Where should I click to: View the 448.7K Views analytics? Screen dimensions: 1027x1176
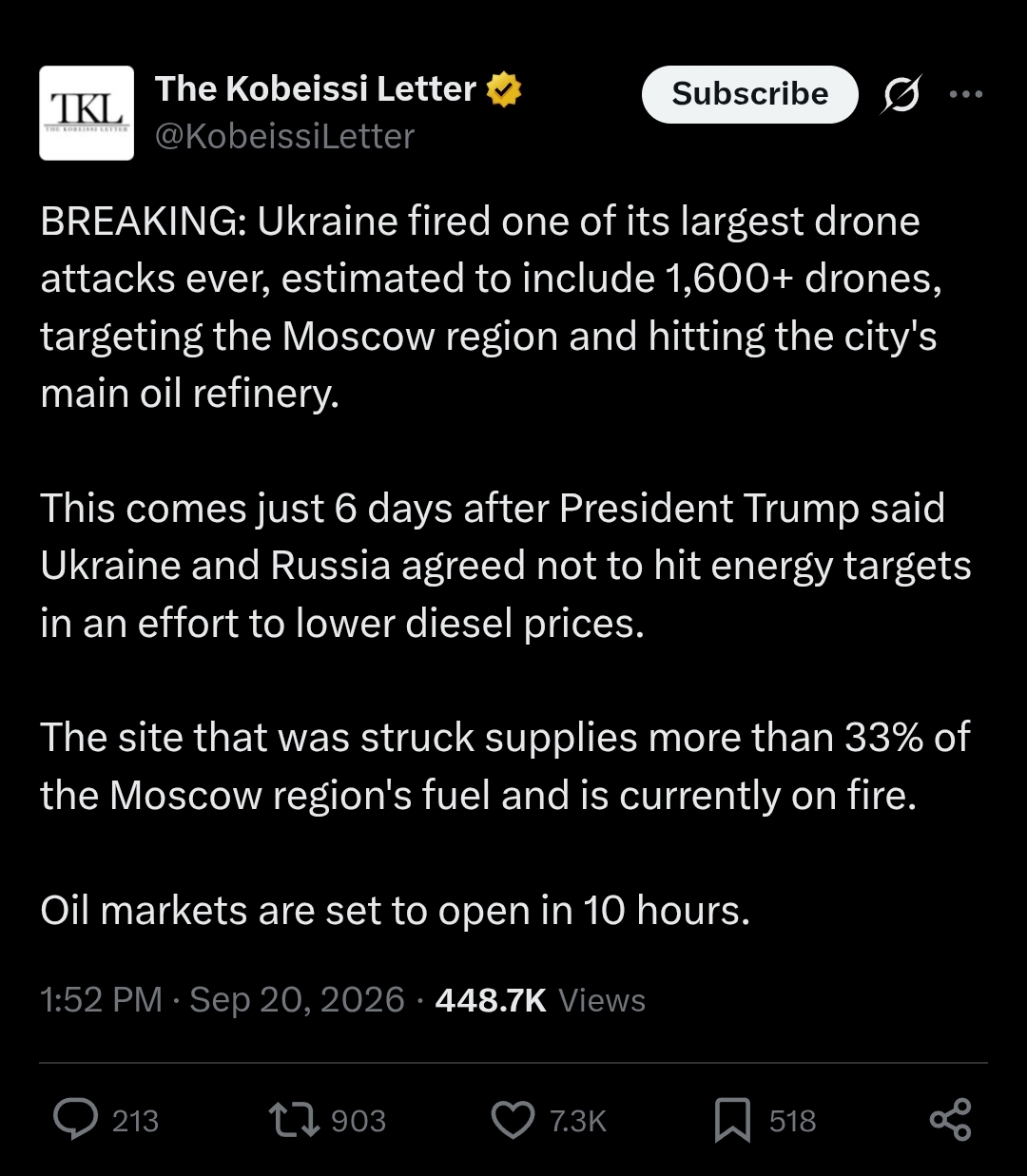point(540,1000)
